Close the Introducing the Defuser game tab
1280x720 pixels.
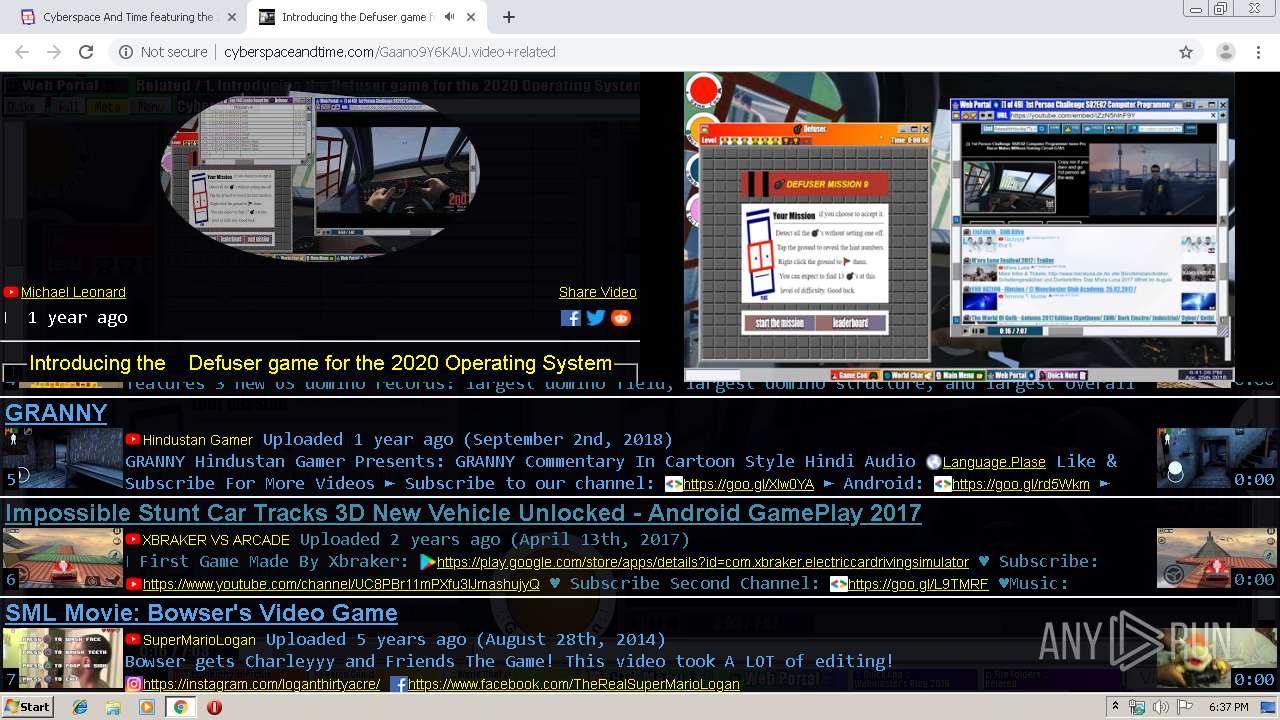point(473,17)
